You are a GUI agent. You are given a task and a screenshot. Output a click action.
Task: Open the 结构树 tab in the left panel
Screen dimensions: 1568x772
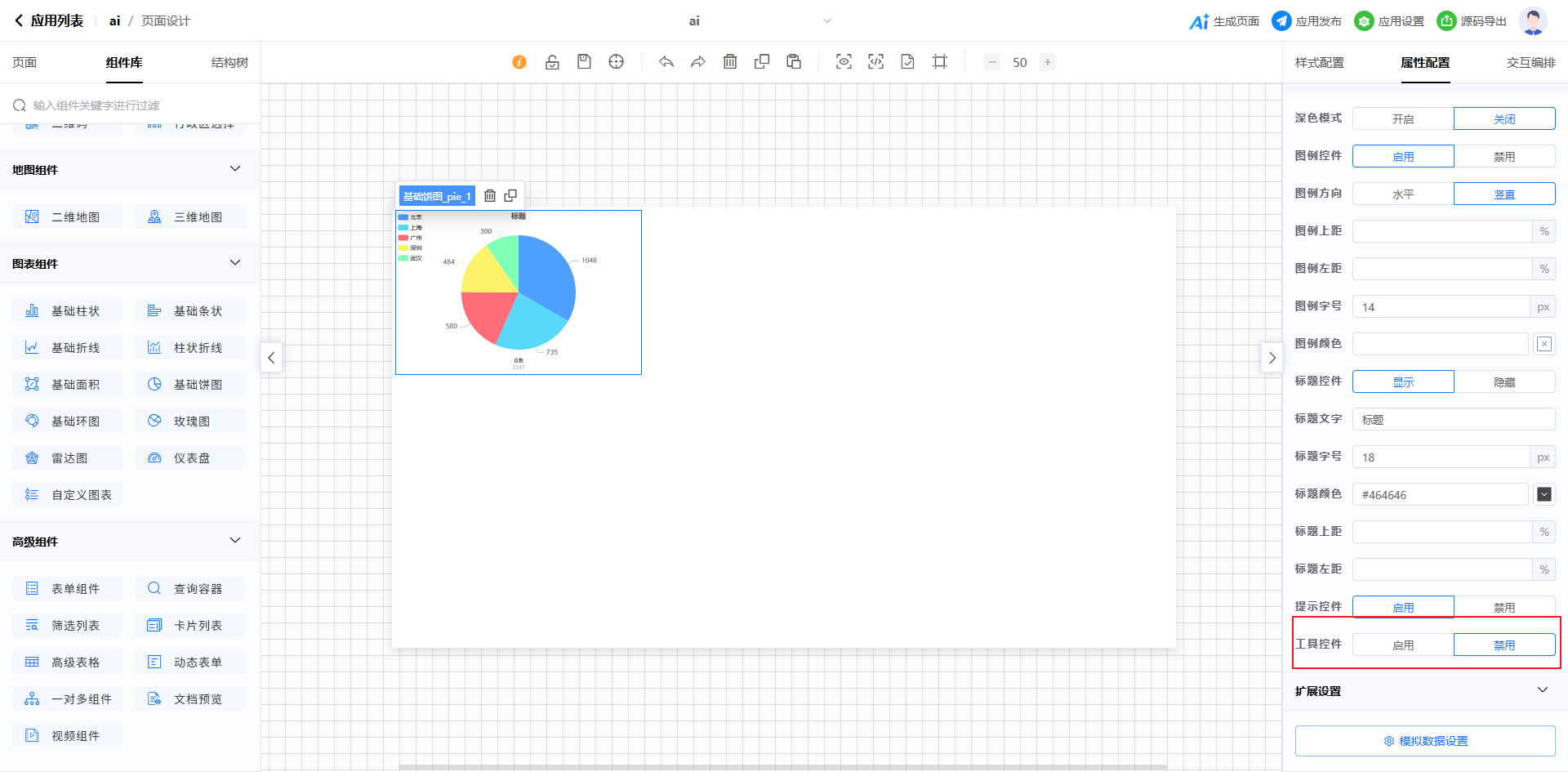(229, 63)
